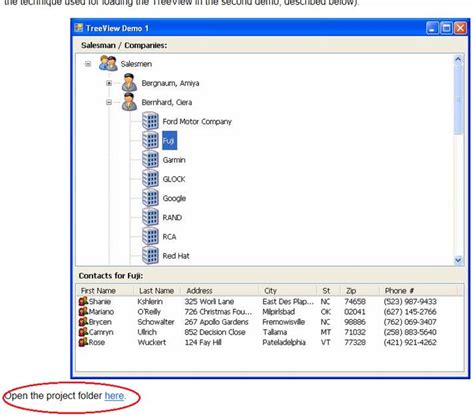
Task: Click the contact icon in Mariano's row
Action: [83, 312]
